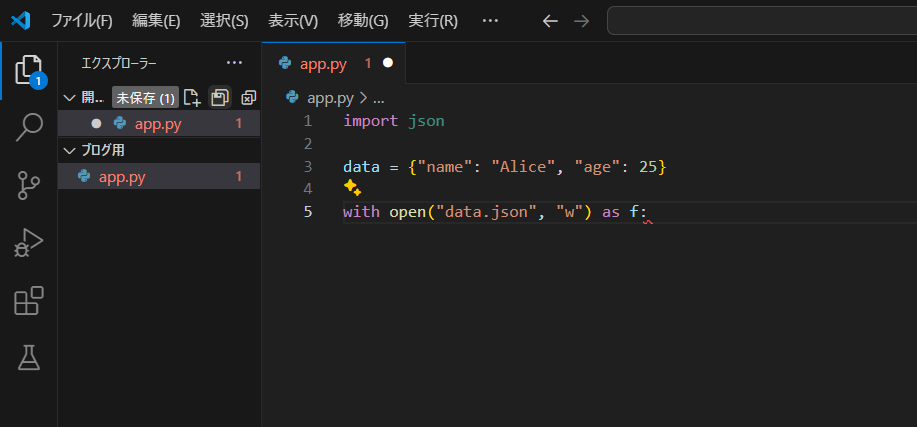This screenshot has height=427, width=917.
Task: Open the Source Control view icon
Action: (x=29, y=185)
